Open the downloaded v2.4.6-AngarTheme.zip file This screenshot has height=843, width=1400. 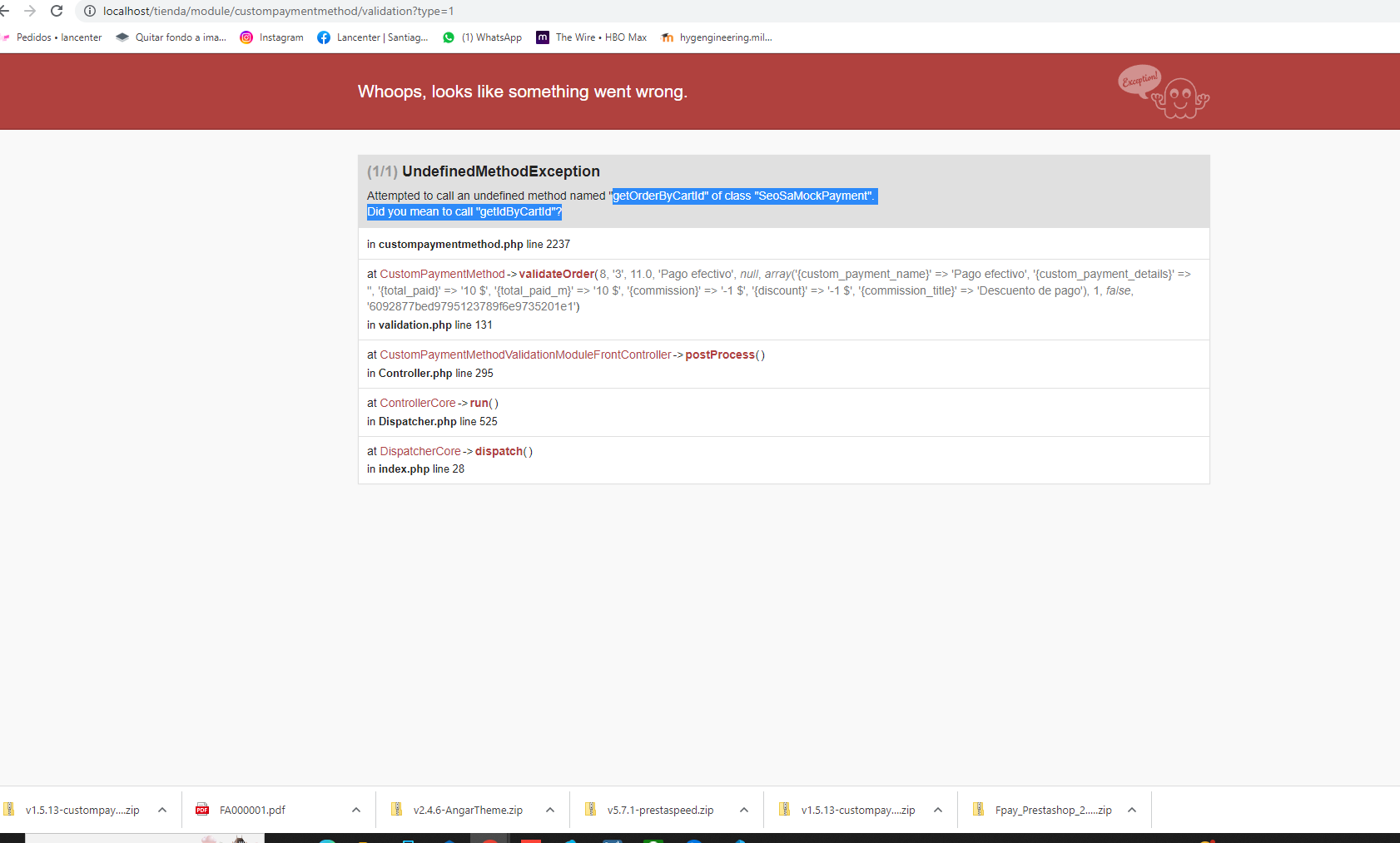click(x=468, y=811)
